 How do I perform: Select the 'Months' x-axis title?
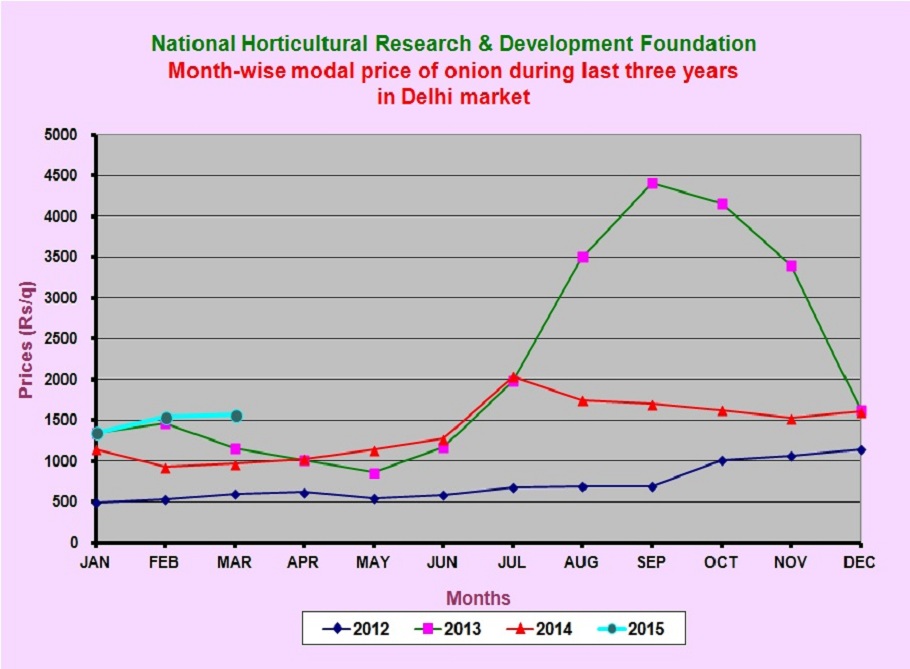pos(478,598)
